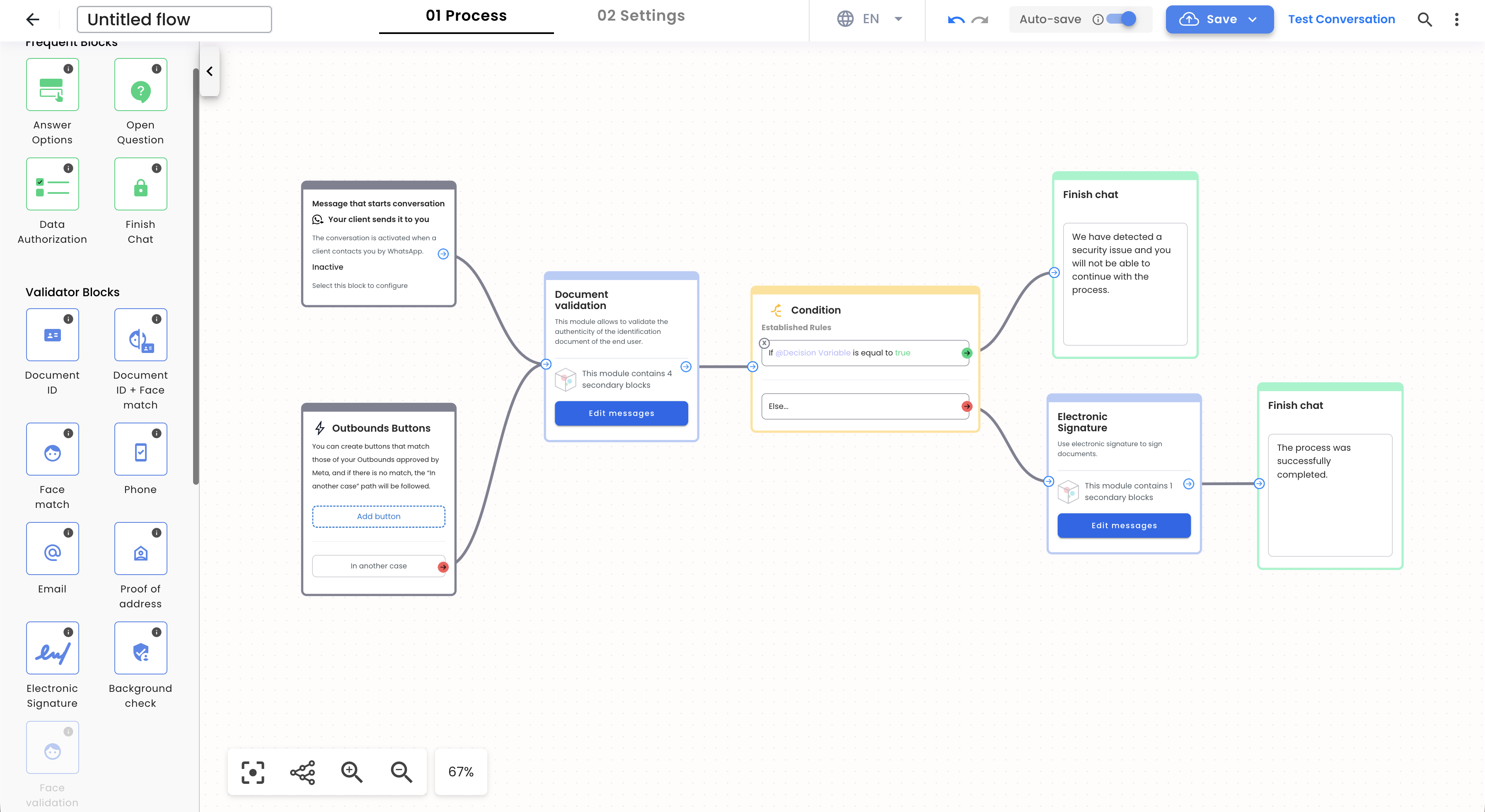Image resolution: width=1485 pixels, height=812 pixels.
Task: Undo the last action
Action: (x=955, y=19)
